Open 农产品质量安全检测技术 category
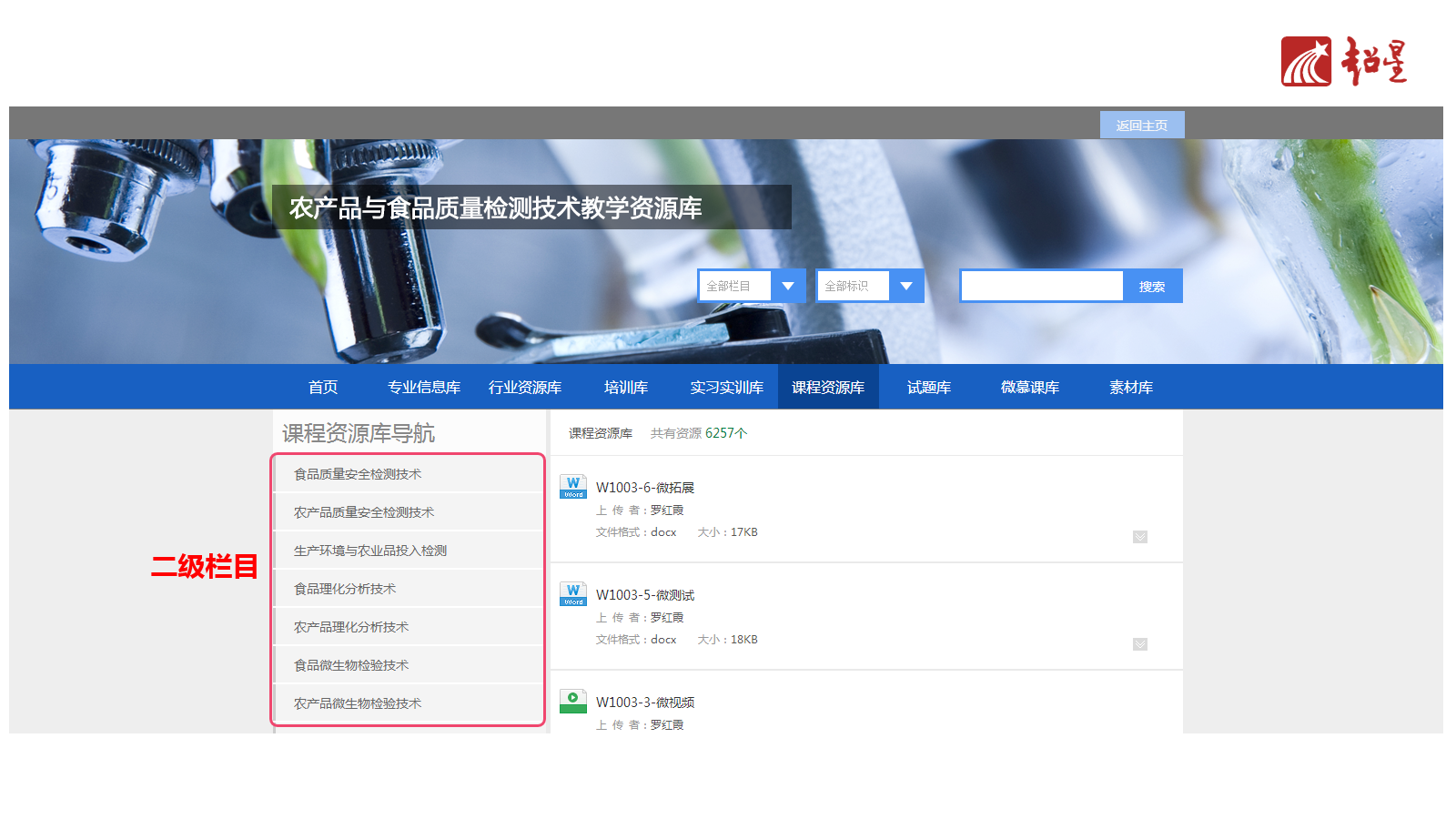Viewport: 1456px width, 819px height. pos(409,512)
